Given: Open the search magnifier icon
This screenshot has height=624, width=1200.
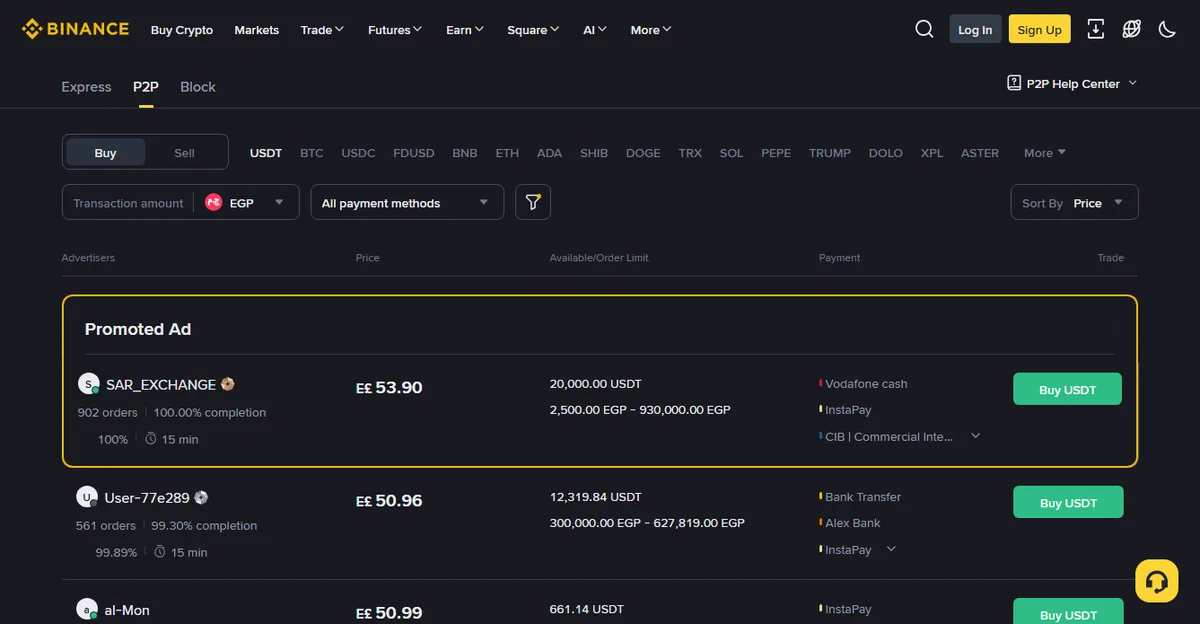Looking at the screenshot, I should 924,29.
